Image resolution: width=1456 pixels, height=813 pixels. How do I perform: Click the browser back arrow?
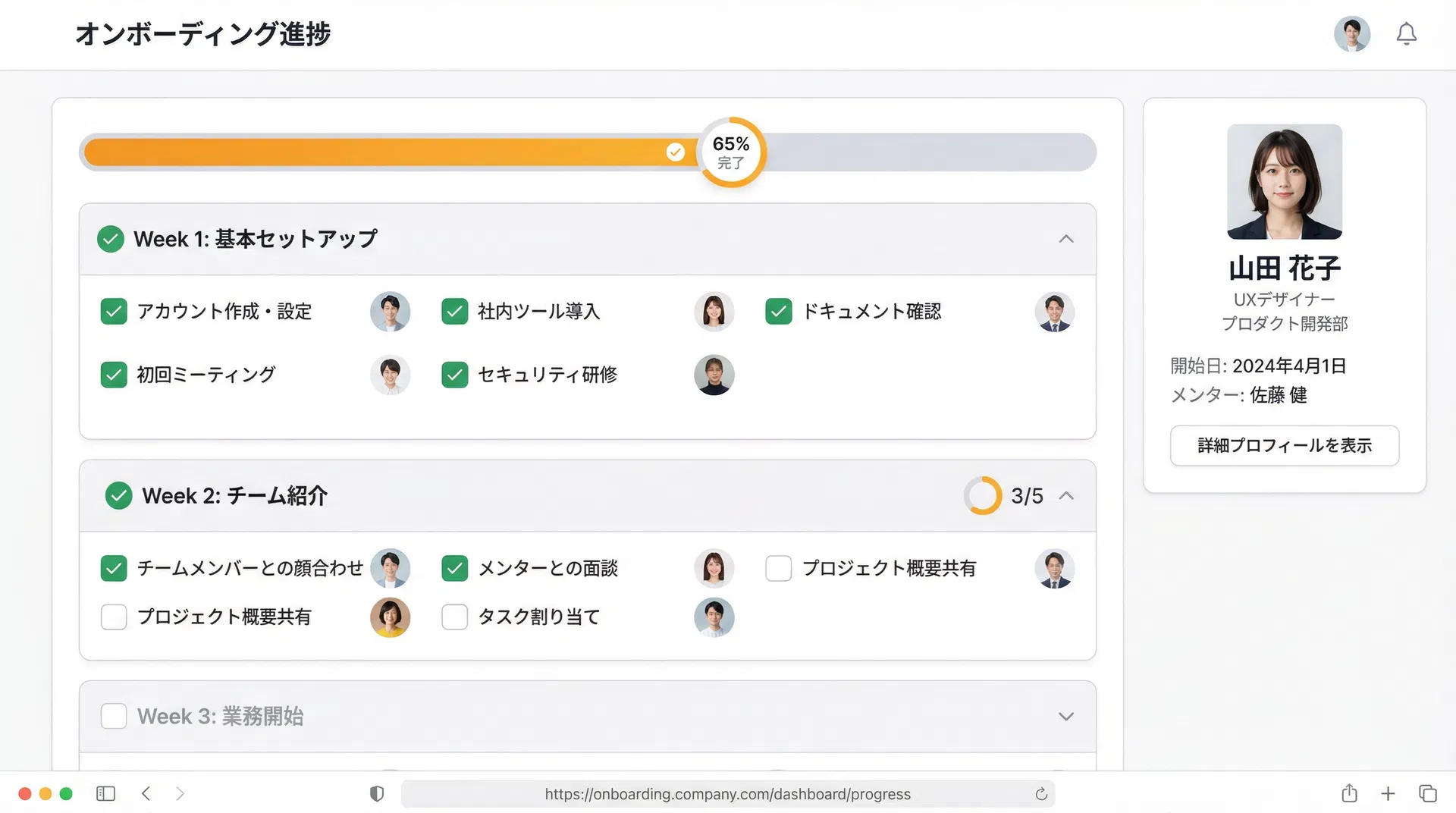(x=146, y=793)
